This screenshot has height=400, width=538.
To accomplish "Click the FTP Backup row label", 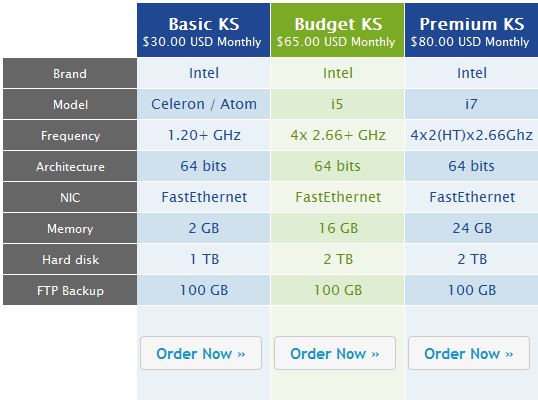I will click(70, 290).
